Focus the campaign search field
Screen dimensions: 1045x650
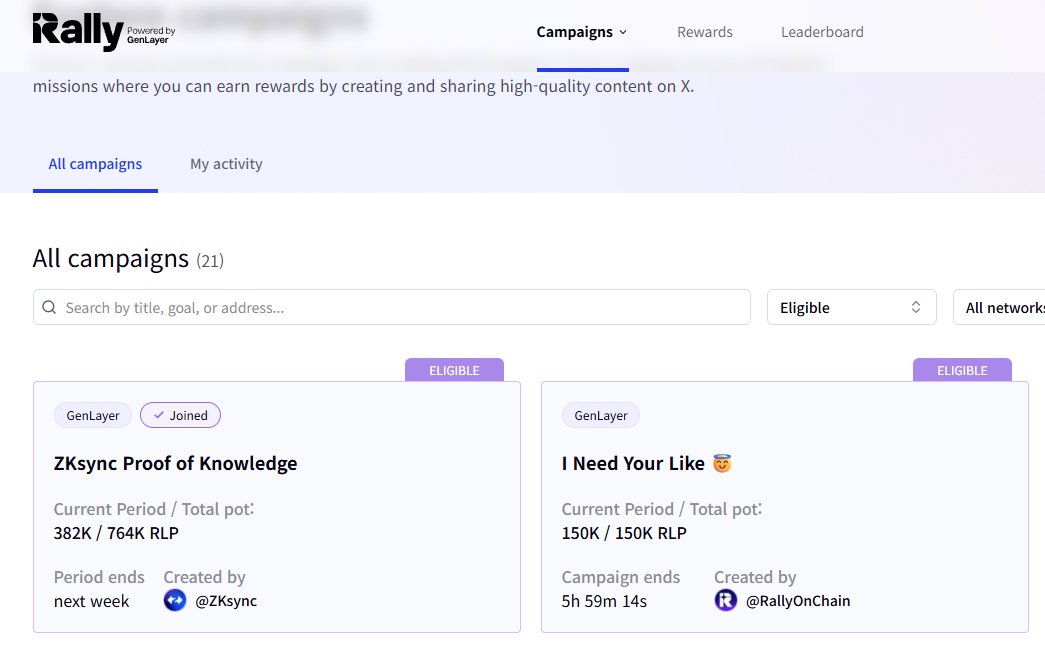tap(392, 307)
